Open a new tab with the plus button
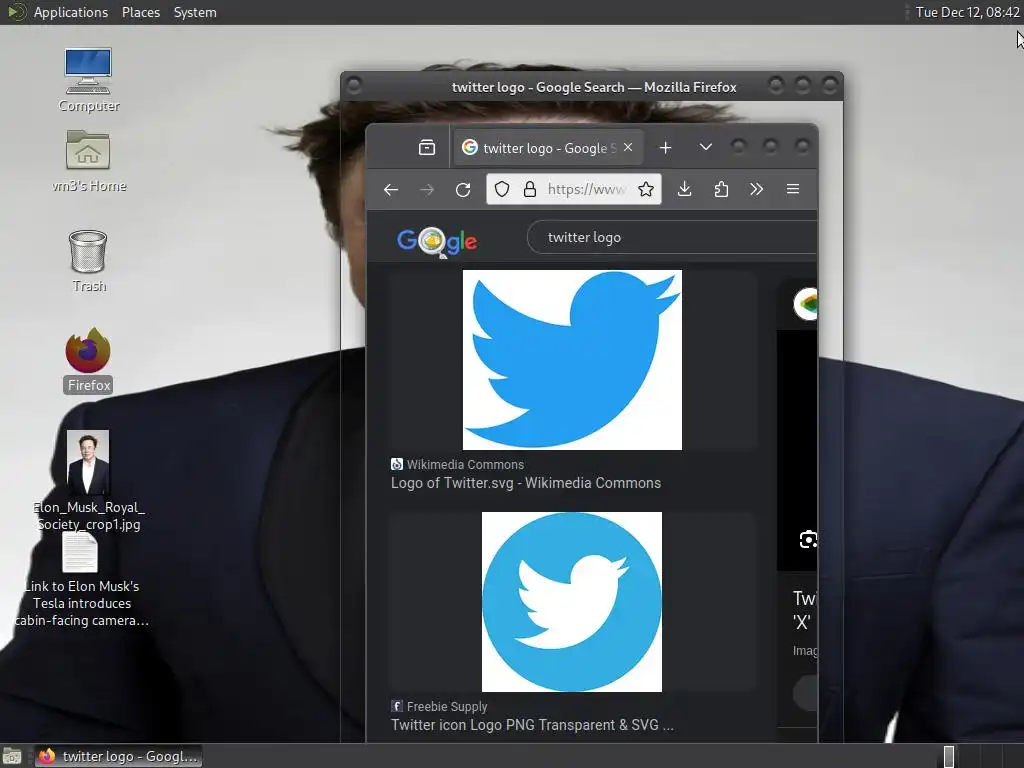Image resolution: width=1024 pixels, height=768 pixels. tap(665, 148)
